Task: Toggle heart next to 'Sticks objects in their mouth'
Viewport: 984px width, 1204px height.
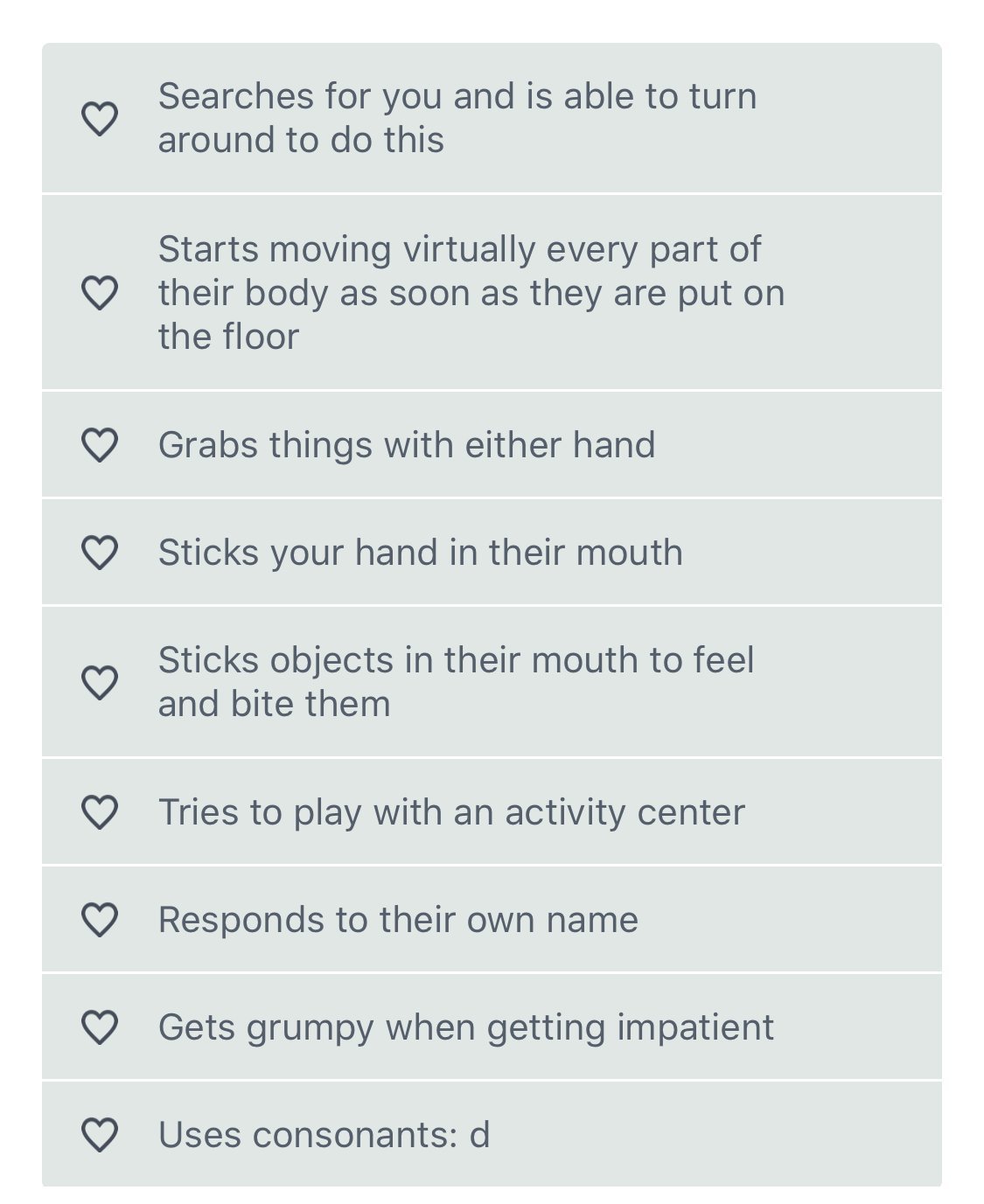Action: pyautogui.click(x=99, y=682)
